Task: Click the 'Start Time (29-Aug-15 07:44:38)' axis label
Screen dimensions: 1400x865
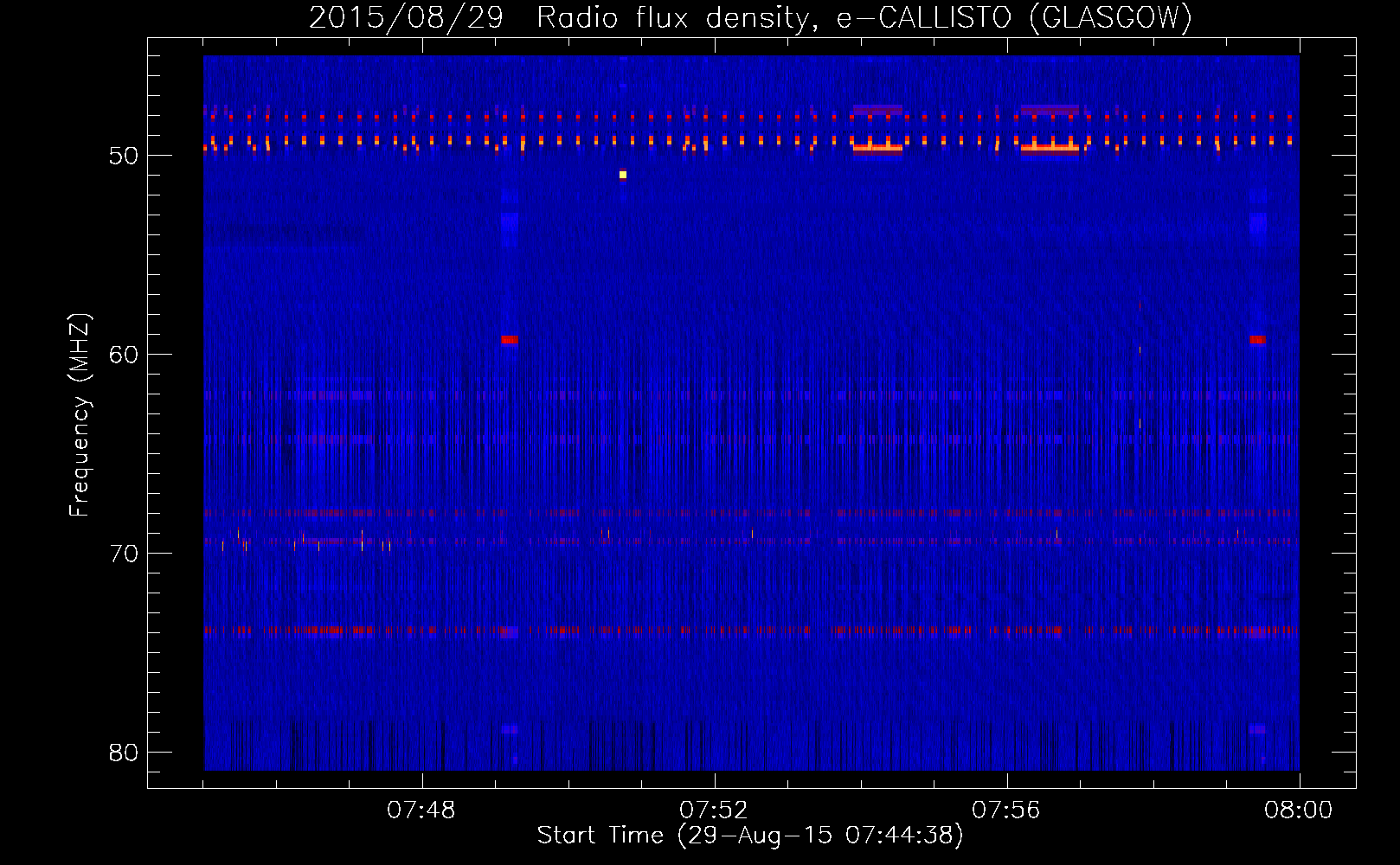Action: (x=750, y=836)
